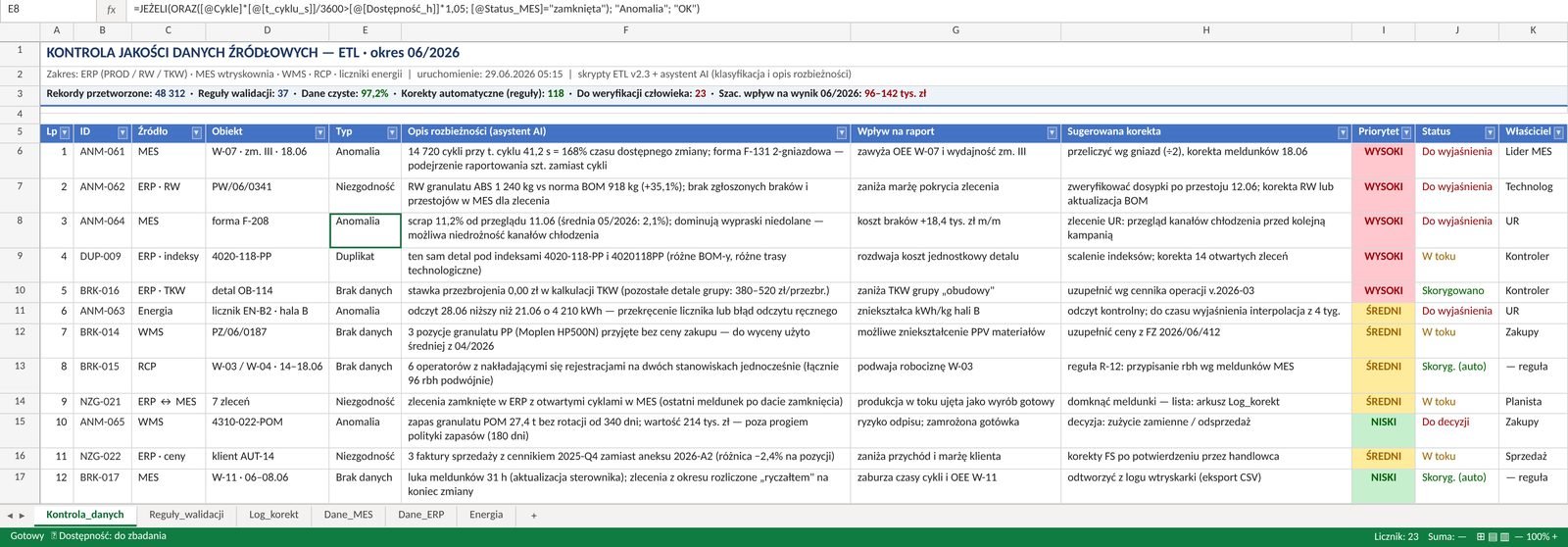This screenshot has height=547, width=1568.
Task: Open accessibility status 'Dostępność: do zbadania'
Action: click(x=109, y=536)
